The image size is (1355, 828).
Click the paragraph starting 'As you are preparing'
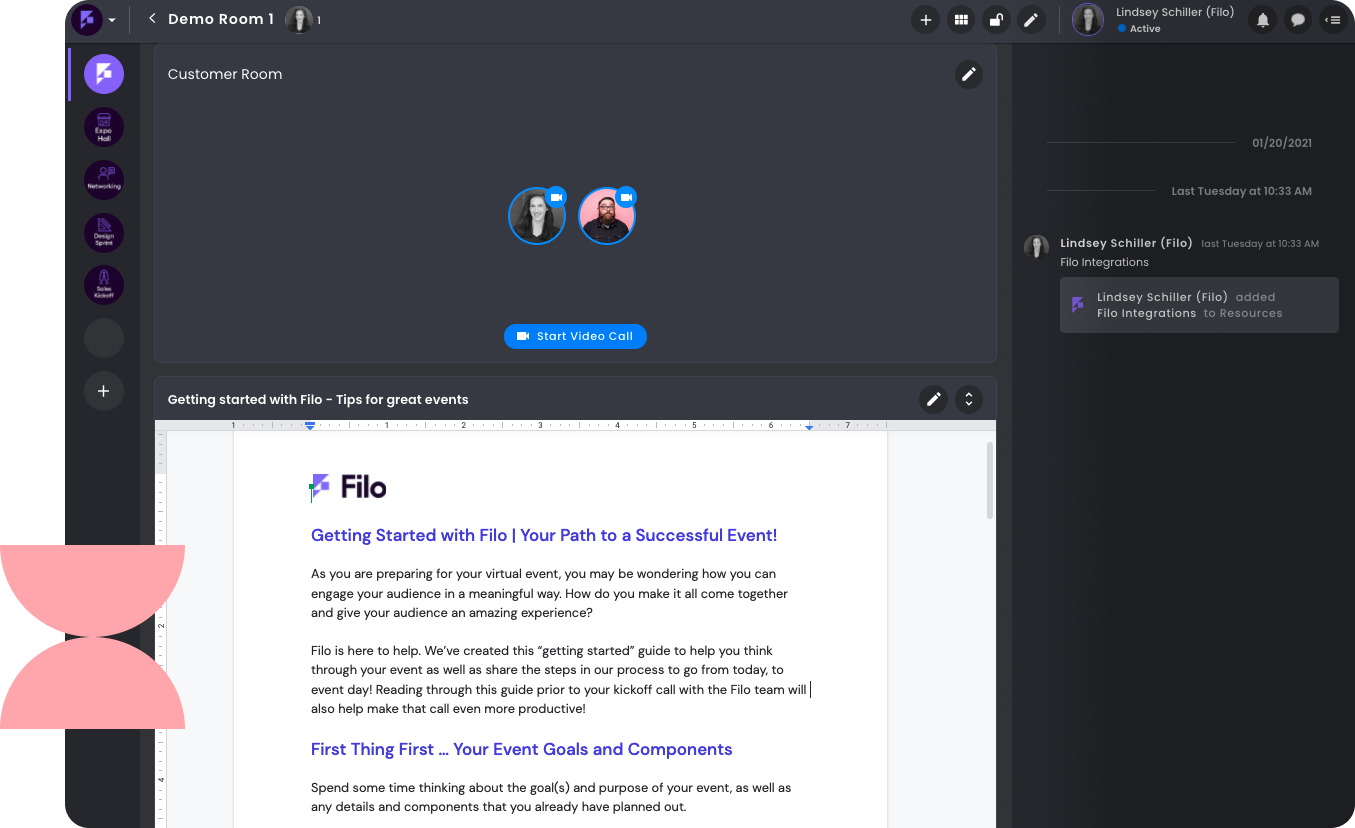coord(549,593)
